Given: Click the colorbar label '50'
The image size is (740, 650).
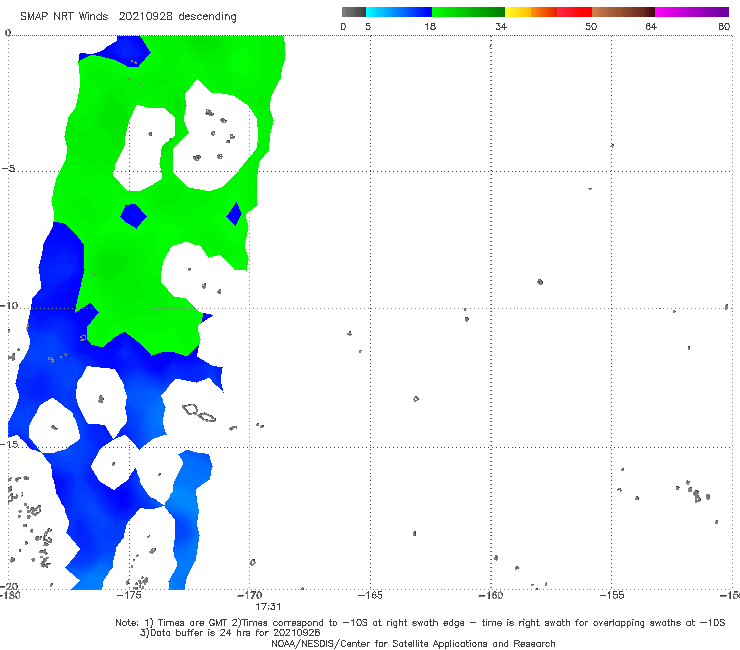Looking at the screenshot, I should (x=591, y=27).
